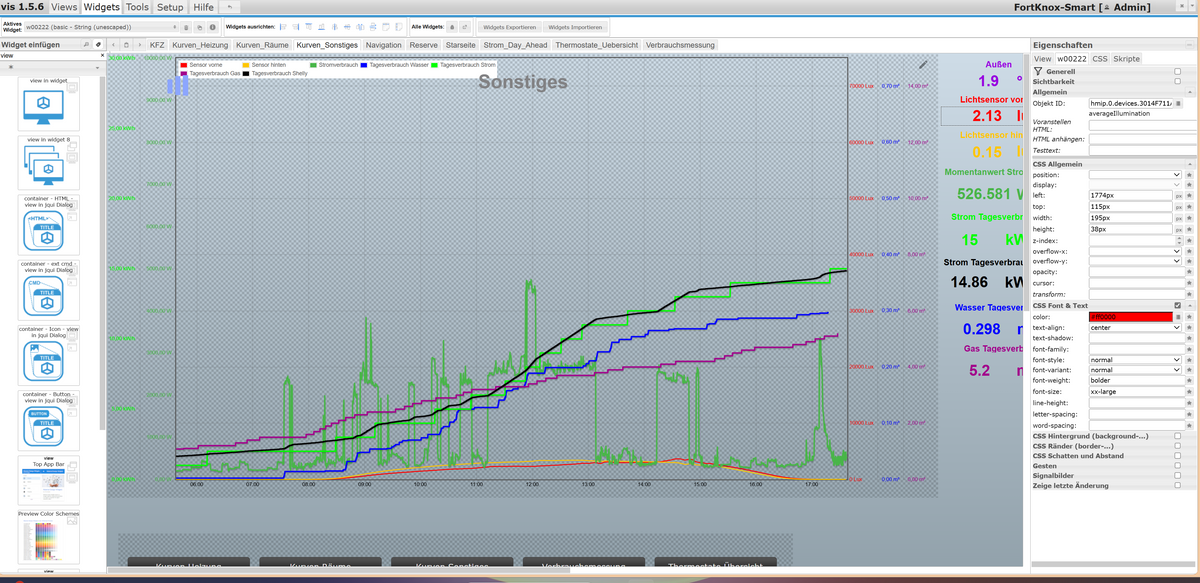
Task: Click the widget info icon
Action: click(x=212, y=27)
